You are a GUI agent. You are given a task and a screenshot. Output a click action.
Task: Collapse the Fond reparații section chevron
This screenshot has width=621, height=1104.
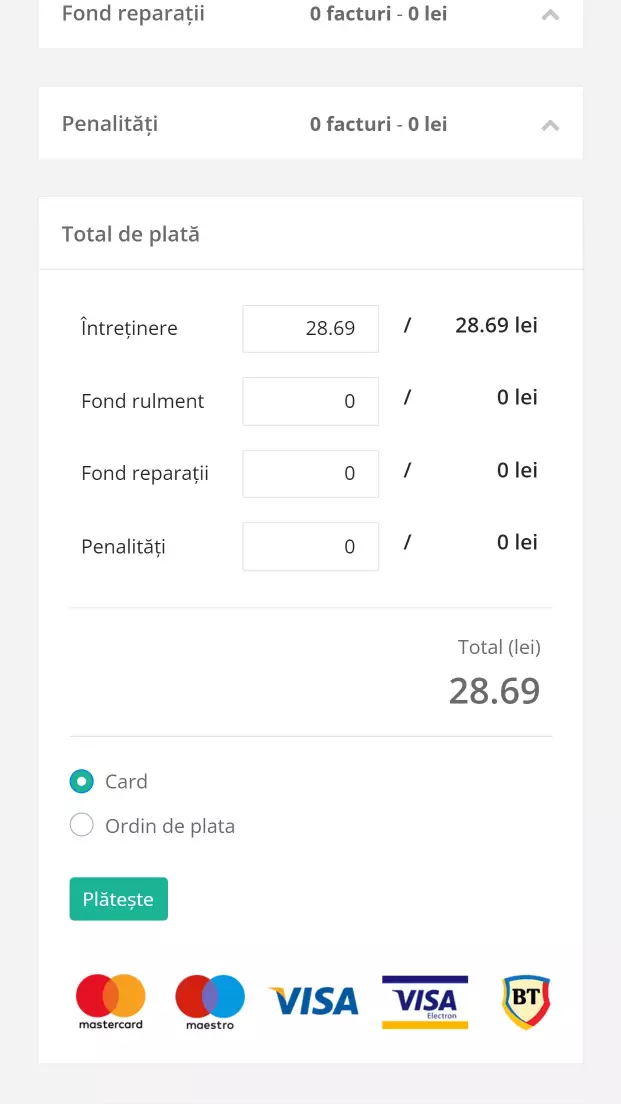pyautogui.click(x=550, y=15)
